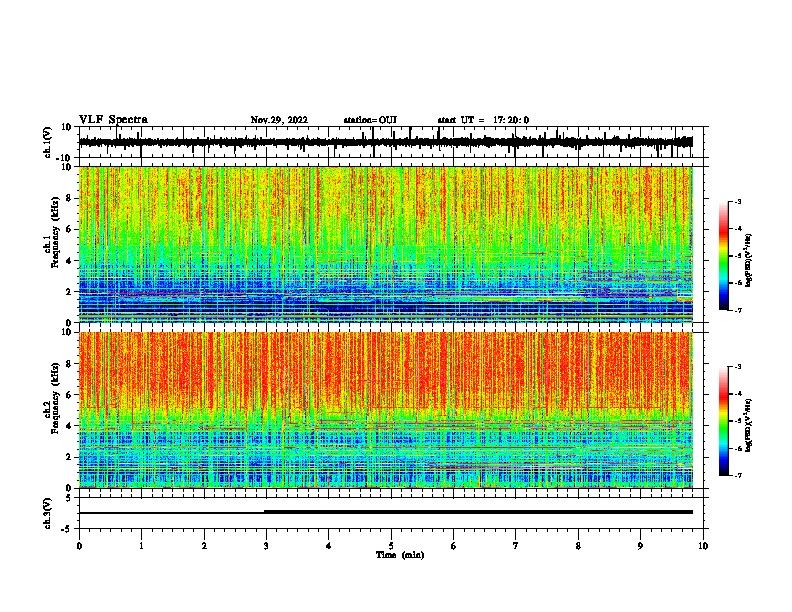Click time axis tick label "1"
The image size is (792, 612).
click(x=141, y=546)
